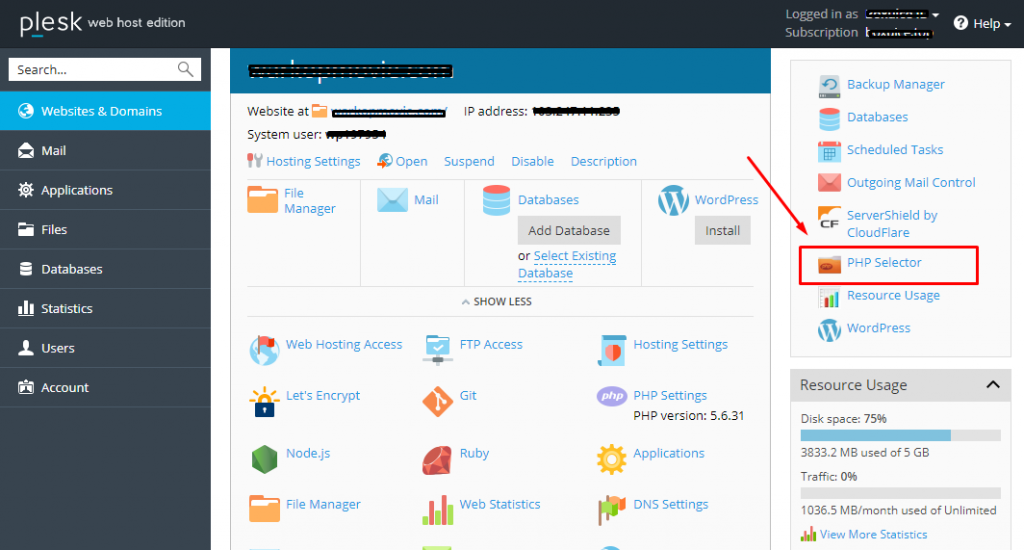Click the Backup Manager icon
The height and width of the screenshot is (550, 1024).
point(829,85)
